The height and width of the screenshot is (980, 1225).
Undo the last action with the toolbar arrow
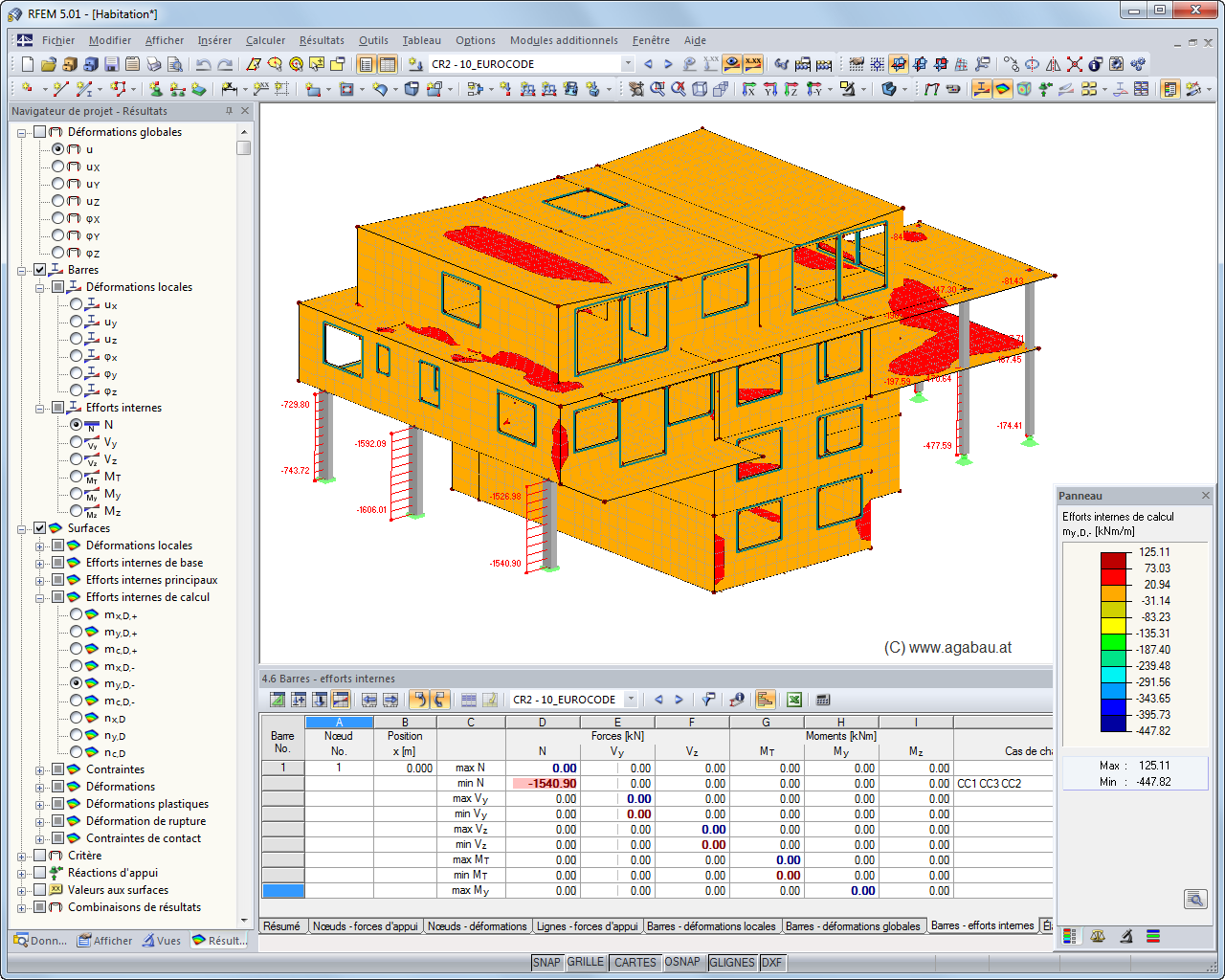click(203, 64)
